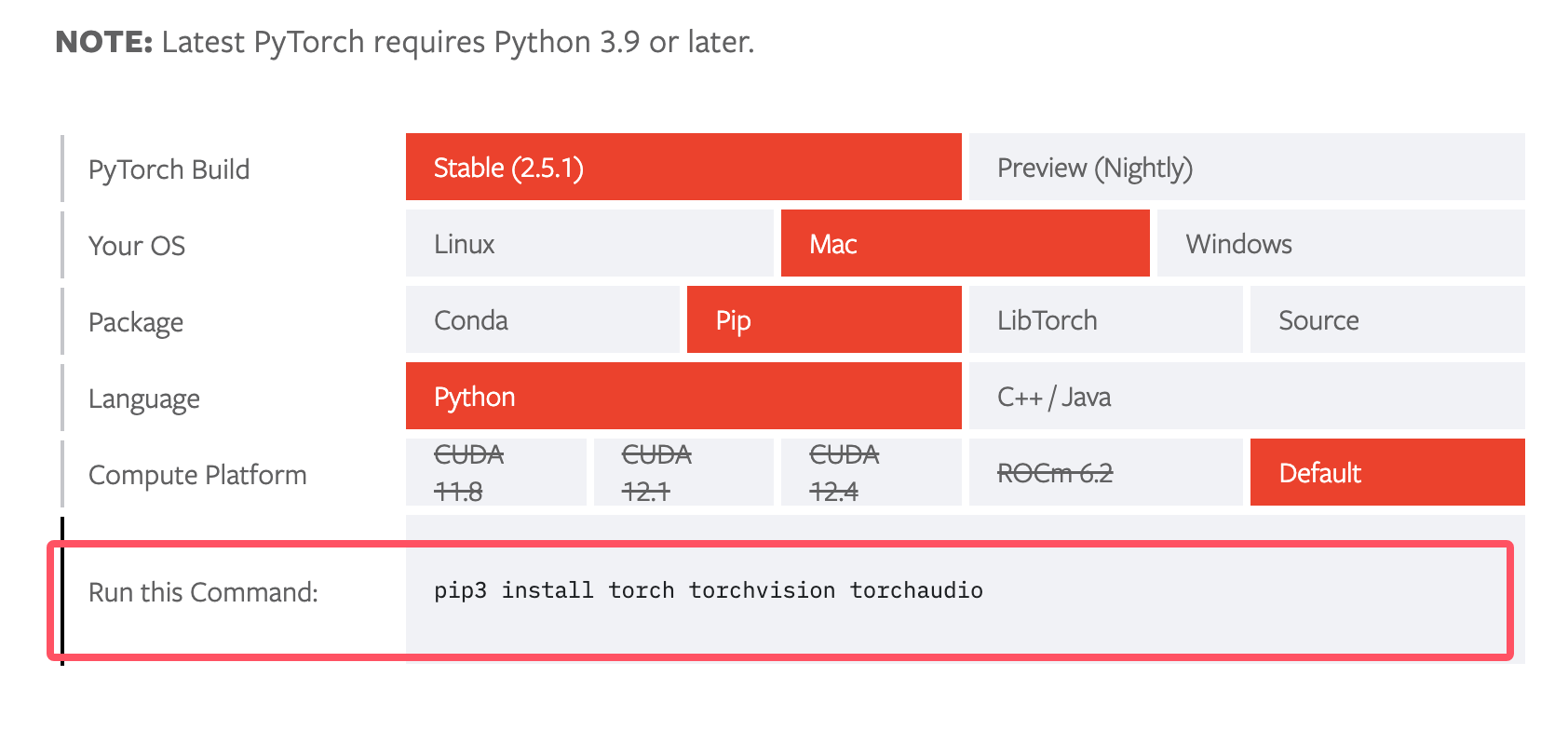Select the Default compute platform
Screen dimensions: 1568x730
pyautogui.click(x=1386, y=473)
